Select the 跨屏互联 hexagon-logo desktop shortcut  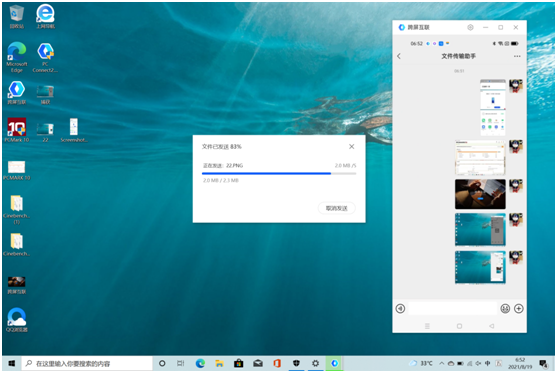(x=16, y=93)
